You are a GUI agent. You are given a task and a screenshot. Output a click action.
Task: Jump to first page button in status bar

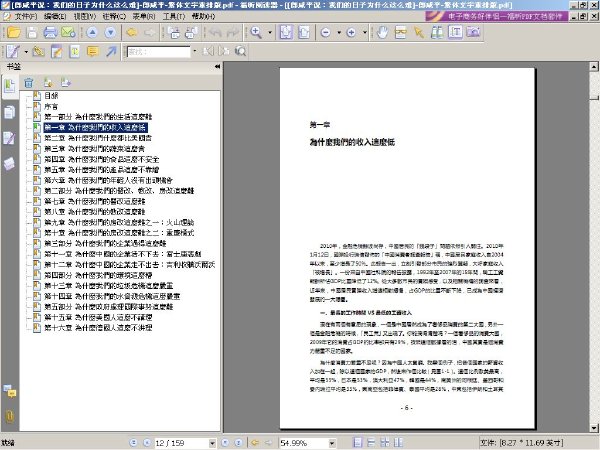tap(134, 443)
